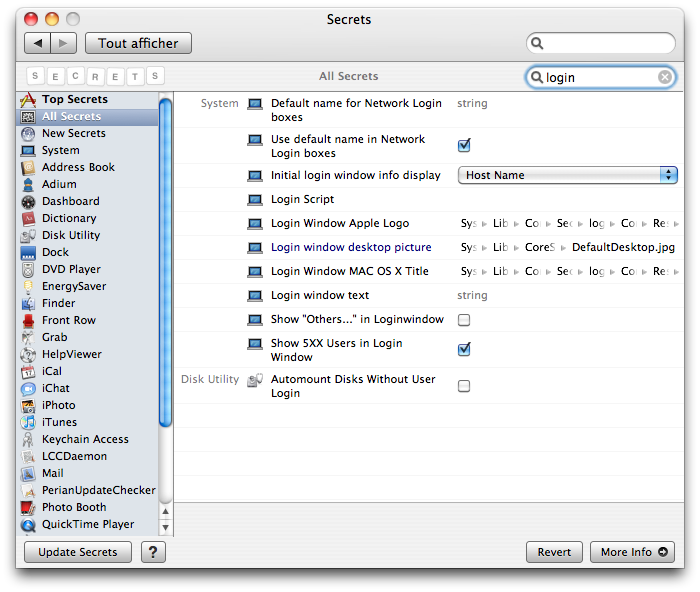Image resolution: width=700 pixels, height=592 pixels.
Task: Choose the Dashboard gauge icon
Action: [x=28, y=202]
